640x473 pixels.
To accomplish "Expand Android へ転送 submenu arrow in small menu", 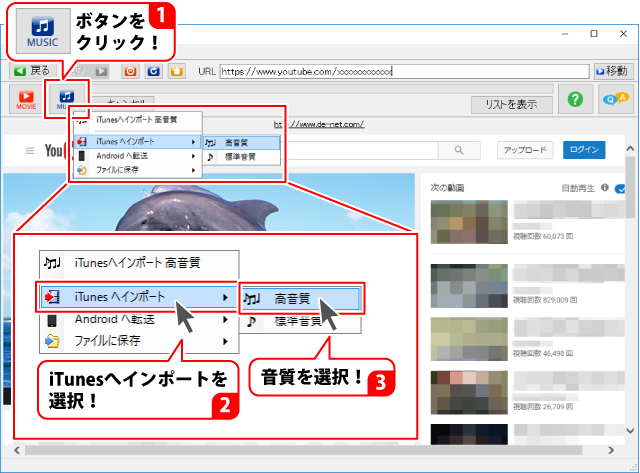I will [193, 156].
